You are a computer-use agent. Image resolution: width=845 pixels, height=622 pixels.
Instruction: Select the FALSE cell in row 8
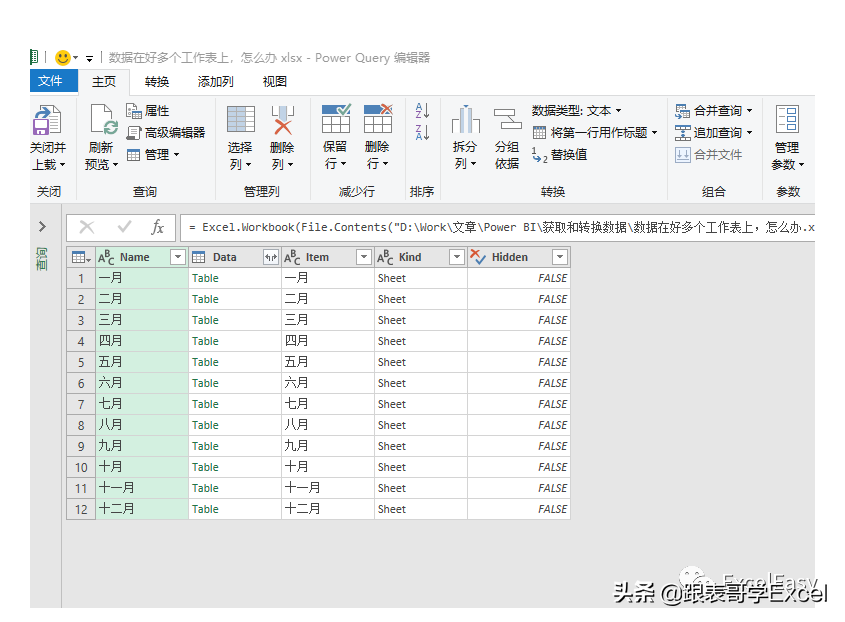pos(518,425)
